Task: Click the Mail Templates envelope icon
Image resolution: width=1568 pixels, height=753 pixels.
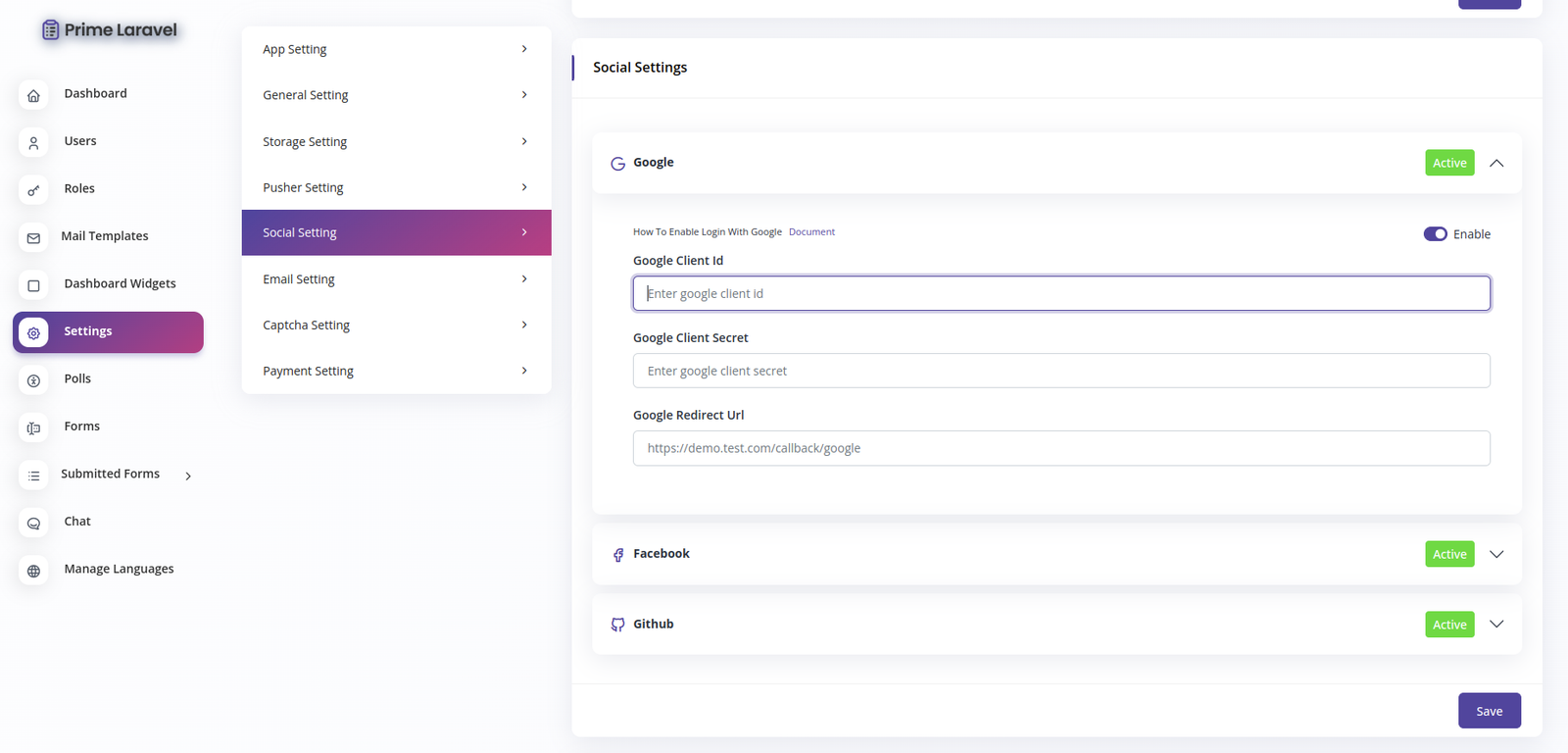Action: [33, 237]
